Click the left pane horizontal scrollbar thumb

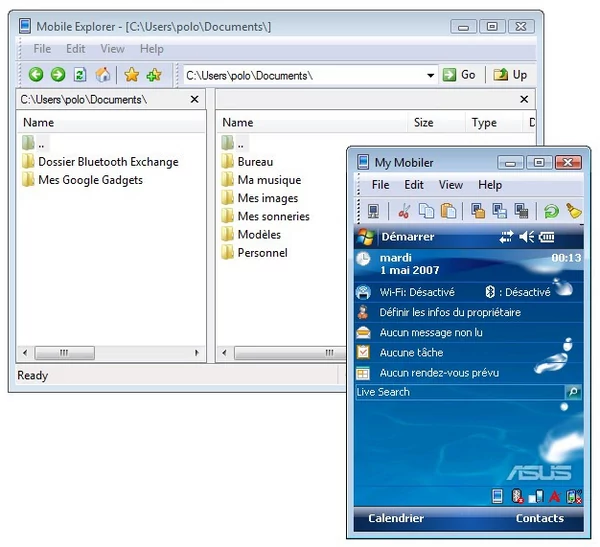tap(65, 353)
